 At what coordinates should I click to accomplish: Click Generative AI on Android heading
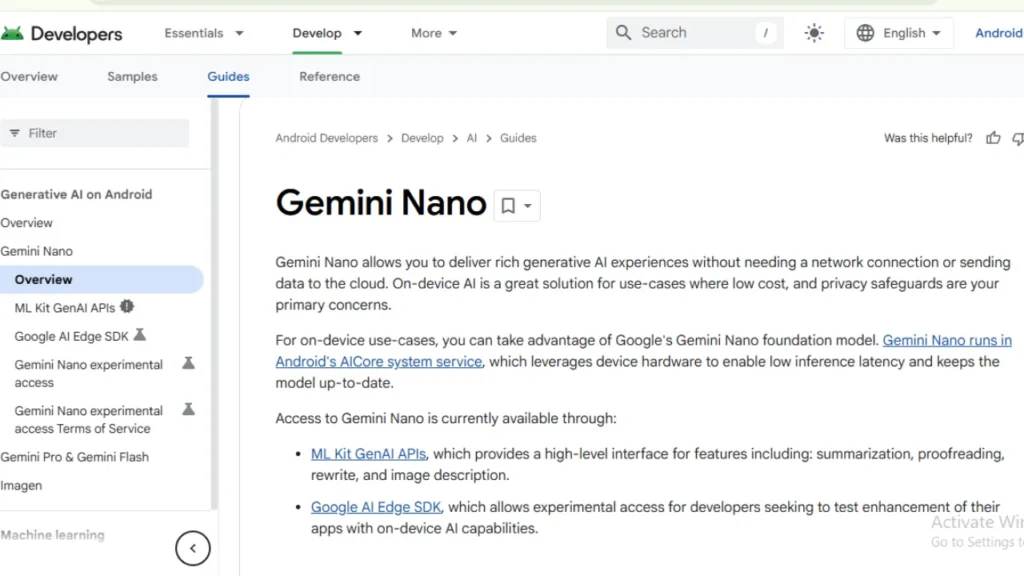tap(76, 195)
